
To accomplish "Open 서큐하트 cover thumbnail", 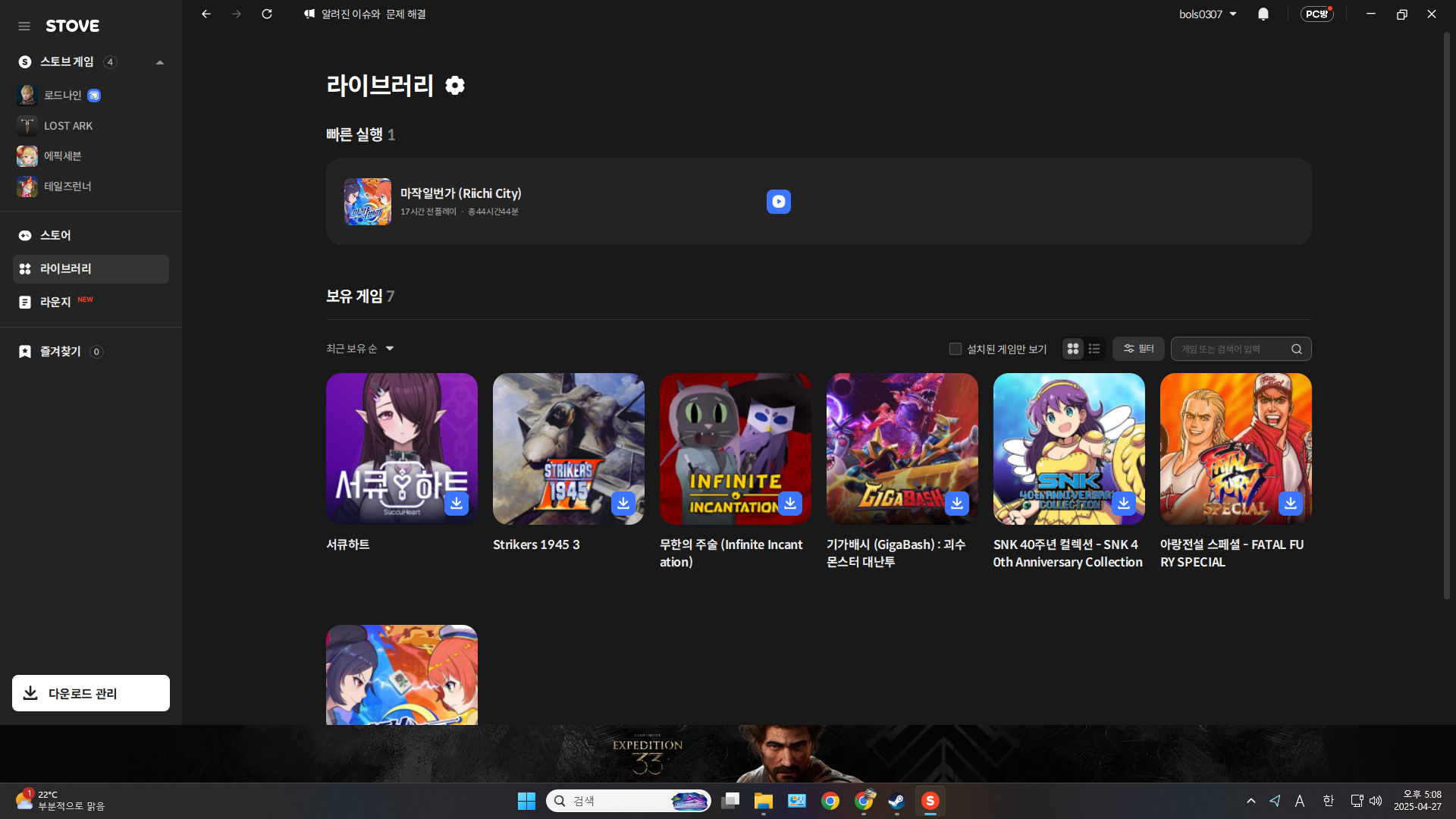I will click(x=402, y=449).
